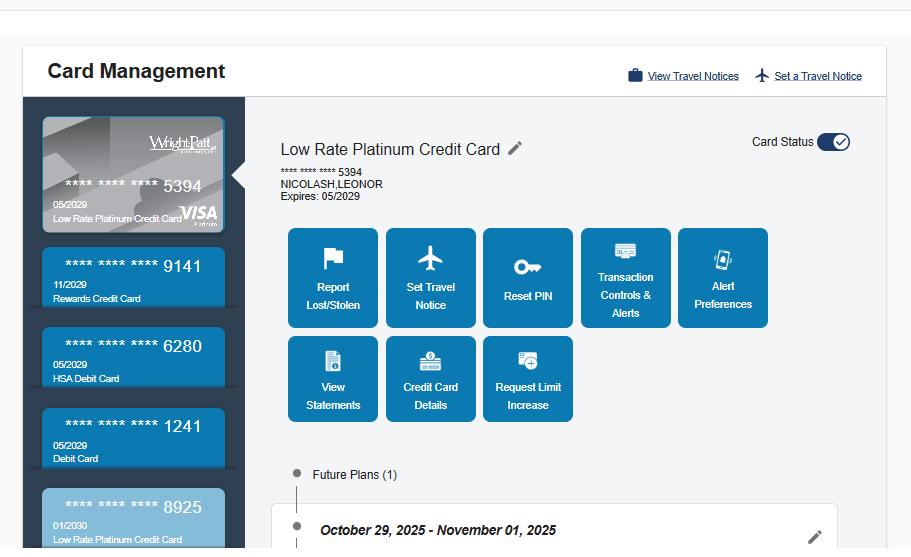Viewport: 911px width, 557px height.
Task: Click the Reset PIN tile
Action: [x=528, y=278]
